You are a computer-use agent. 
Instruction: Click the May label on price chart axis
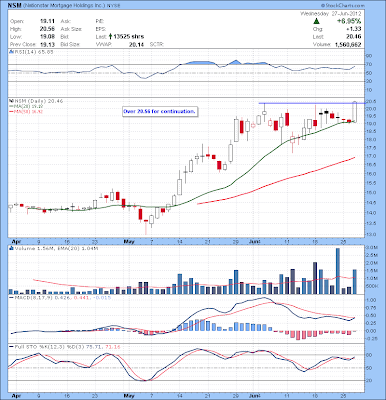(129, 241)
